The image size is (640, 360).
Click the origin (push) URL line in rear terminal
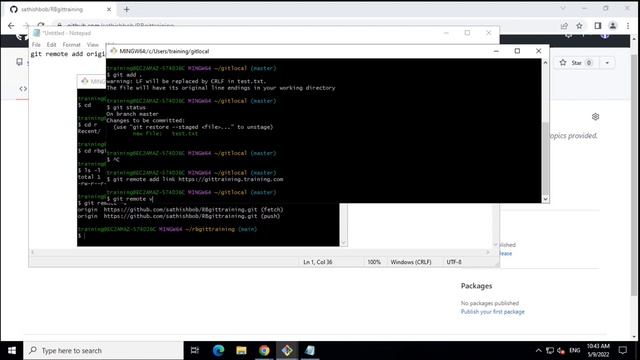179,216
